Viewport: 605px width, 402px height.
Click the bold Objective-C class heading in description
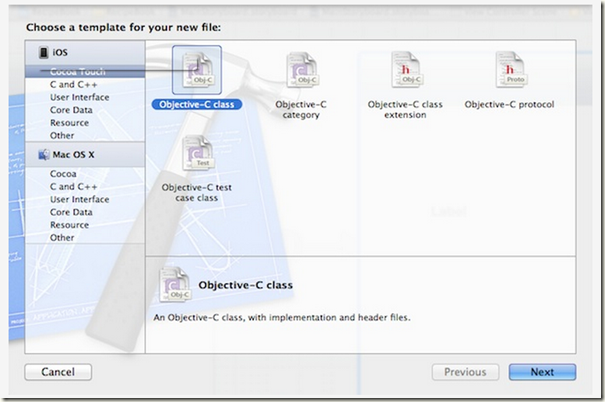coord(245,285)
